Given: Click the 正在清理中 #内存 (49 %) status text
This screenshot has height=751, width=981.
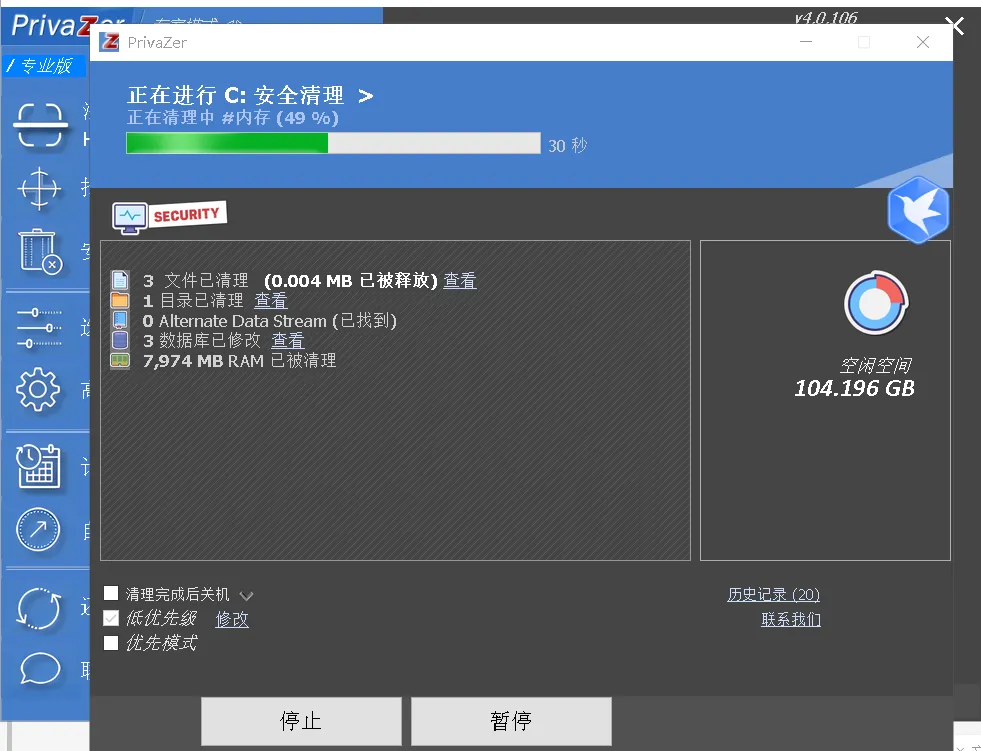Looking at the screenshot, I should pos(233,118).
